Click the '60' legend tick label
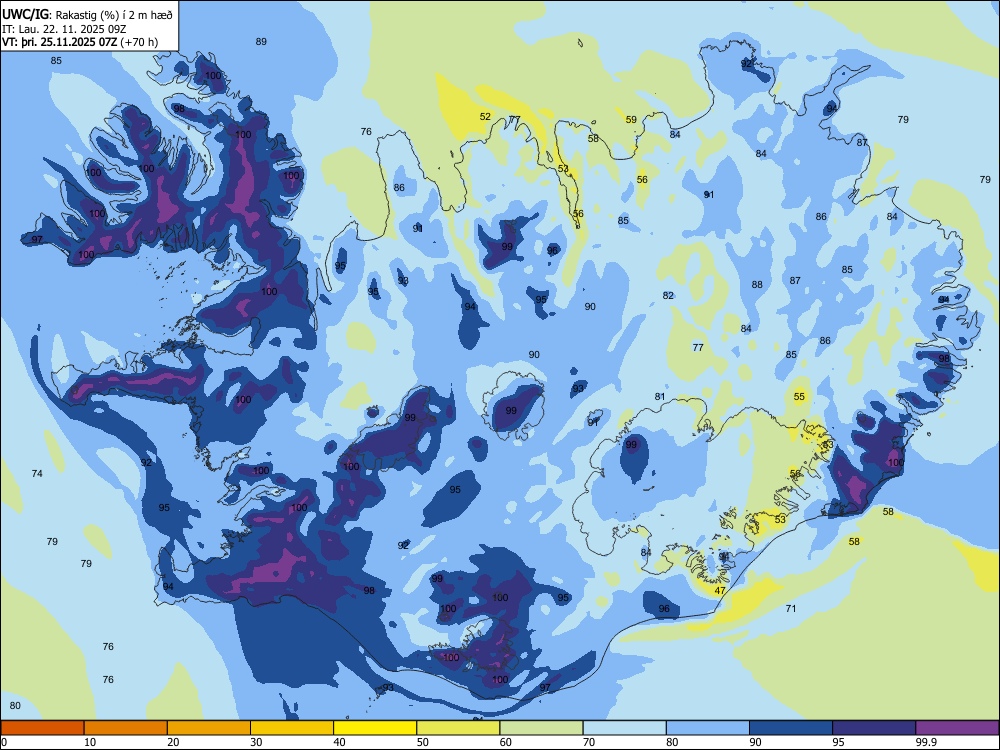Image resolution: width=1000 pixels, height=750 pixels. [x=506, y=742]
